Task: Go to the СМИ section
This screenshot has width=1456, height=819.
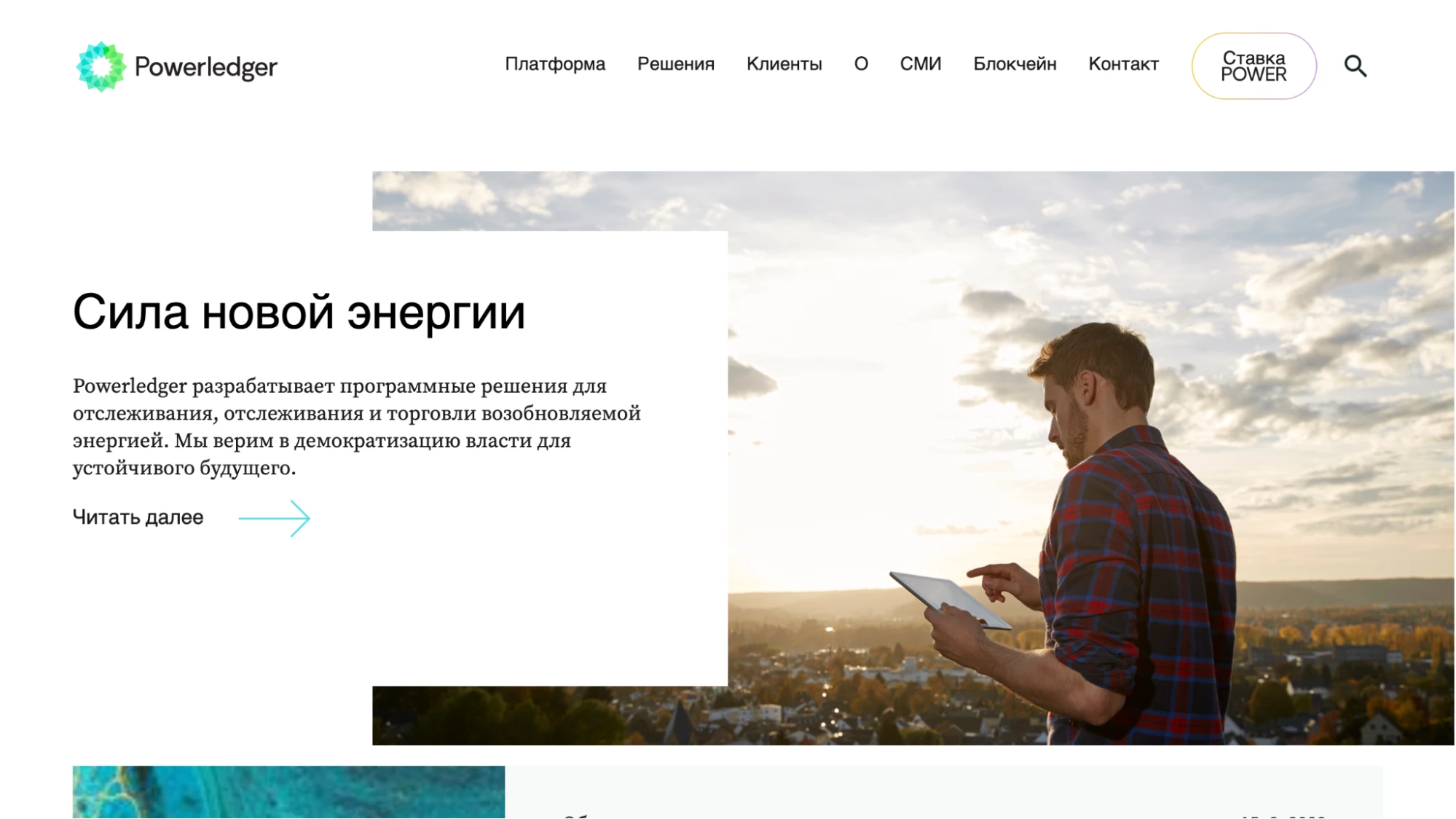Action: [921, 64]
